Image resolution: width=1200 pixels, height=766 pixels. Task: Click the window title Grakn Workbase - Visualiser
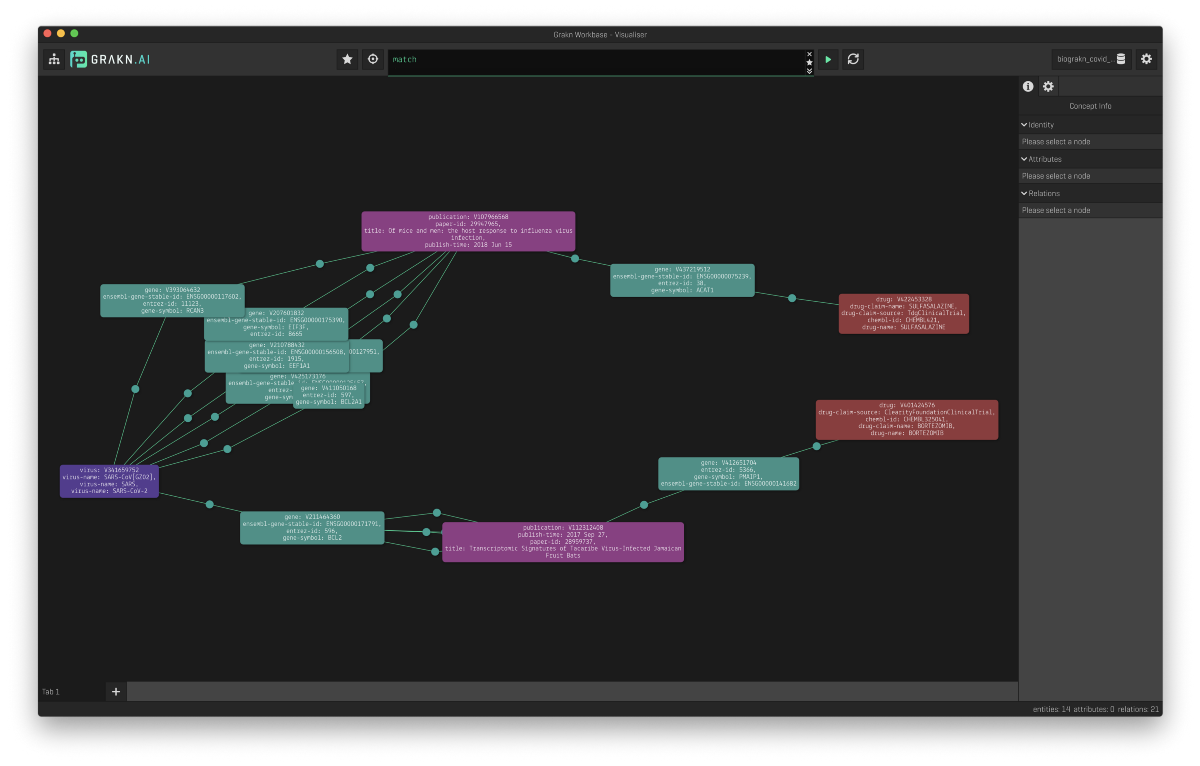click(600, 34)
